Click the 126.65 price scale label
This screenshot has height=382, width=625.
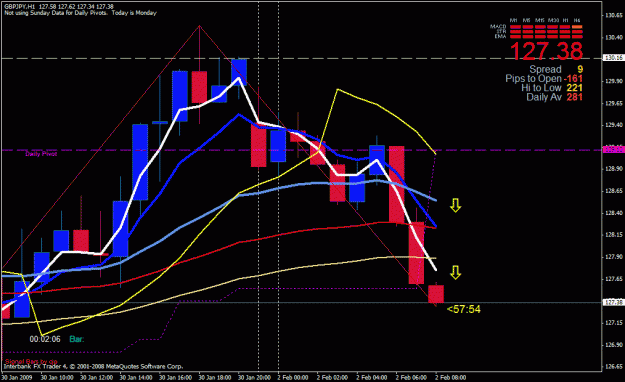click(x=614, y=366)
